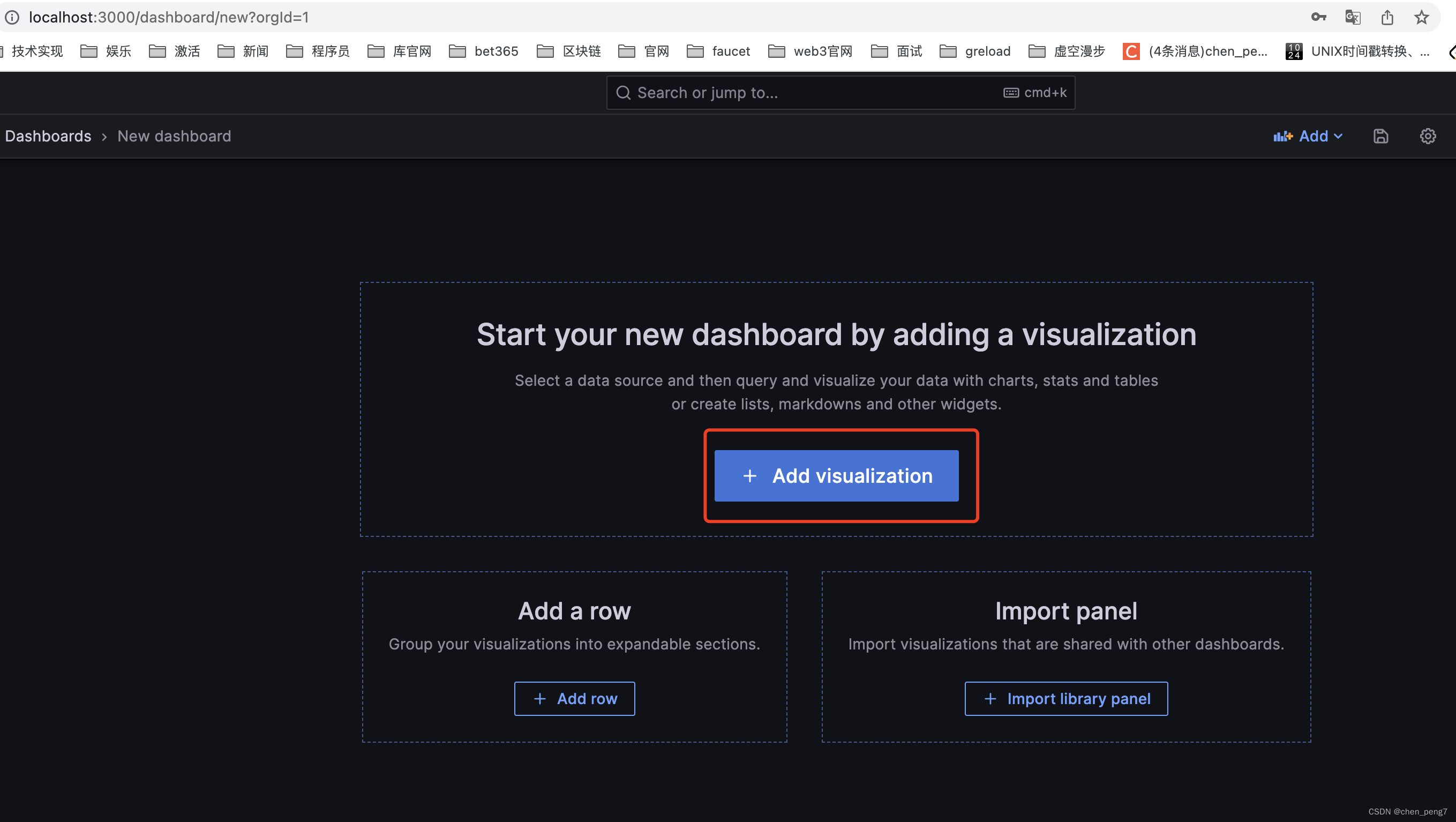The height and width of the screenshot is (822, 1456).
Task: Click the share page icon in address bar
Action: point(1387,17)
